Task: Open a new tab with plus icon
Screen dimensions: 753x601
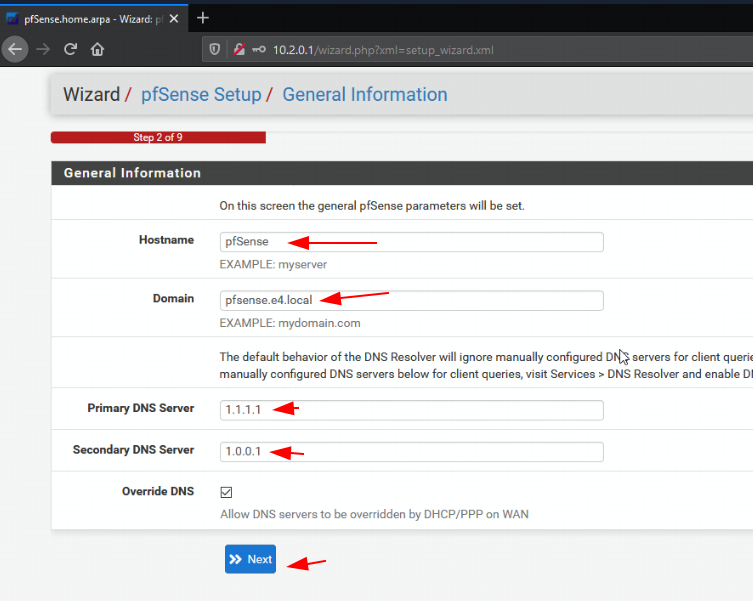Action: [x=203, y=18]
